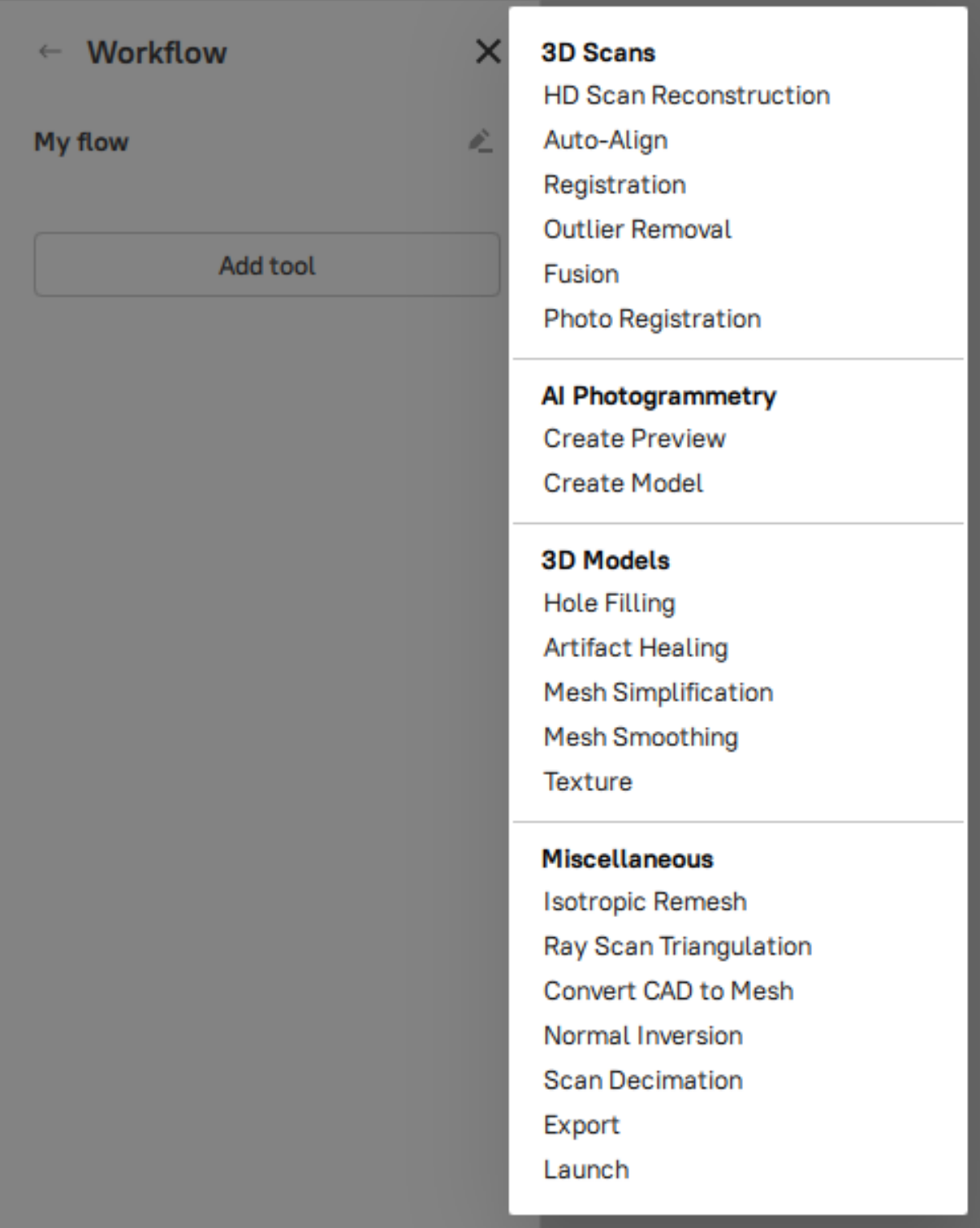Screen dimensions: 980x1228
Task: Pick Mesh Smoothing from 3D Models
Action: tap(641, 736)
